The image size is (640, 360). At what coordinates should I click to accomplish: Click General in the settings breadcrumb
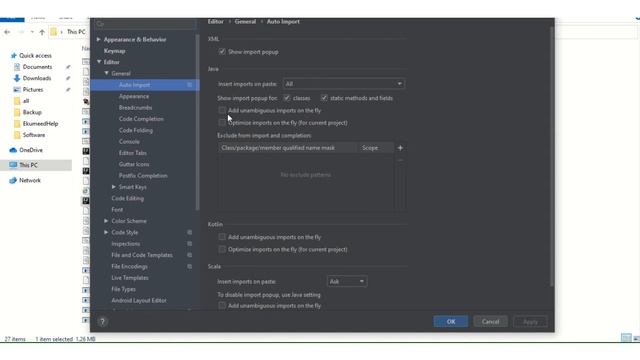(x=245, y=22)
